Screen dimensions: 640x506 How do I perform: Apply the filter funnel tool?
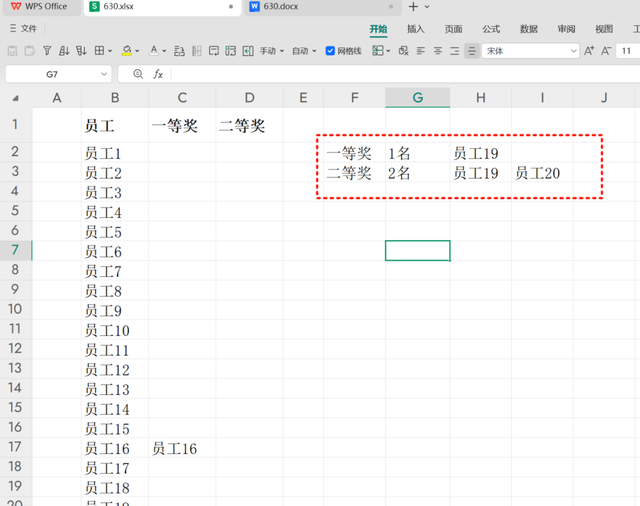click(47, 51)
